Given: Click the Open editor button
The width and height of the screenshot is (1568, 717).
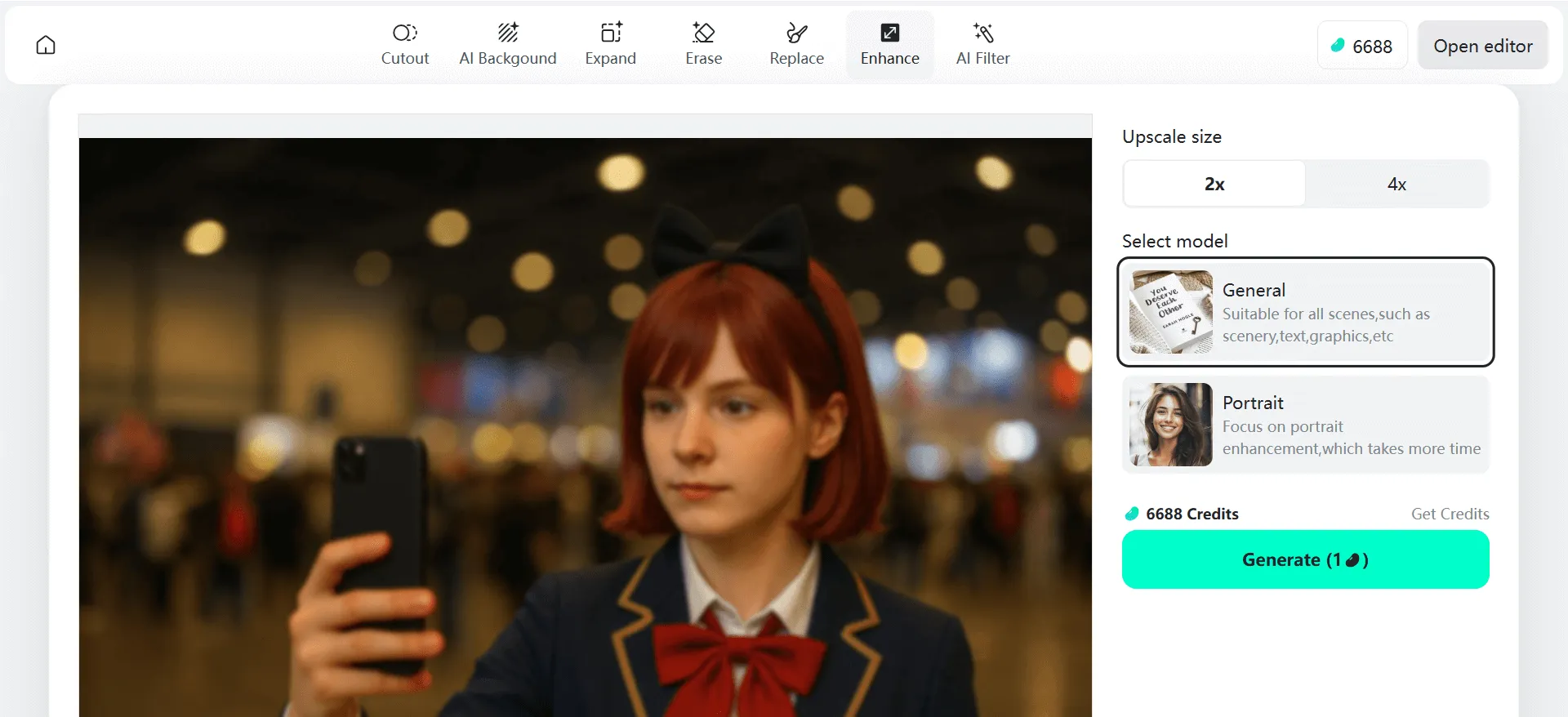Looking at the screenshot, I should [1482, 46].
